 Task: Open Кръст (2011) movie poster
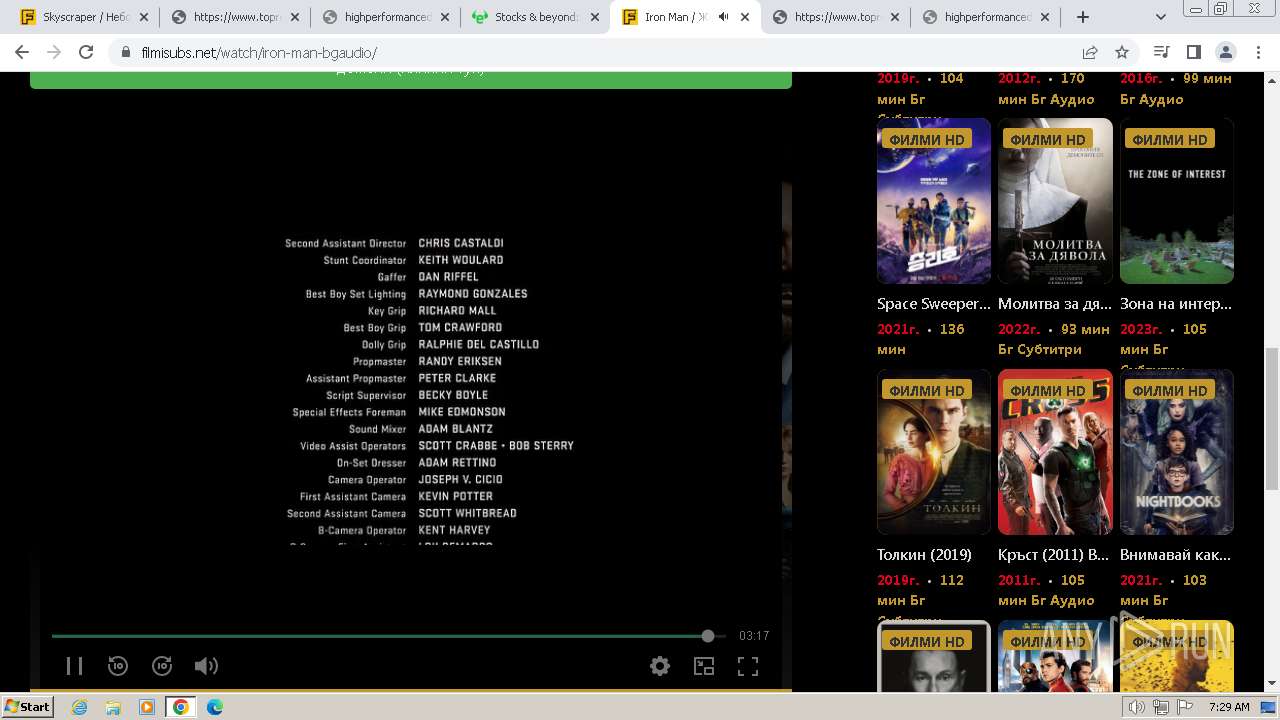click(x=1055, y=452)
